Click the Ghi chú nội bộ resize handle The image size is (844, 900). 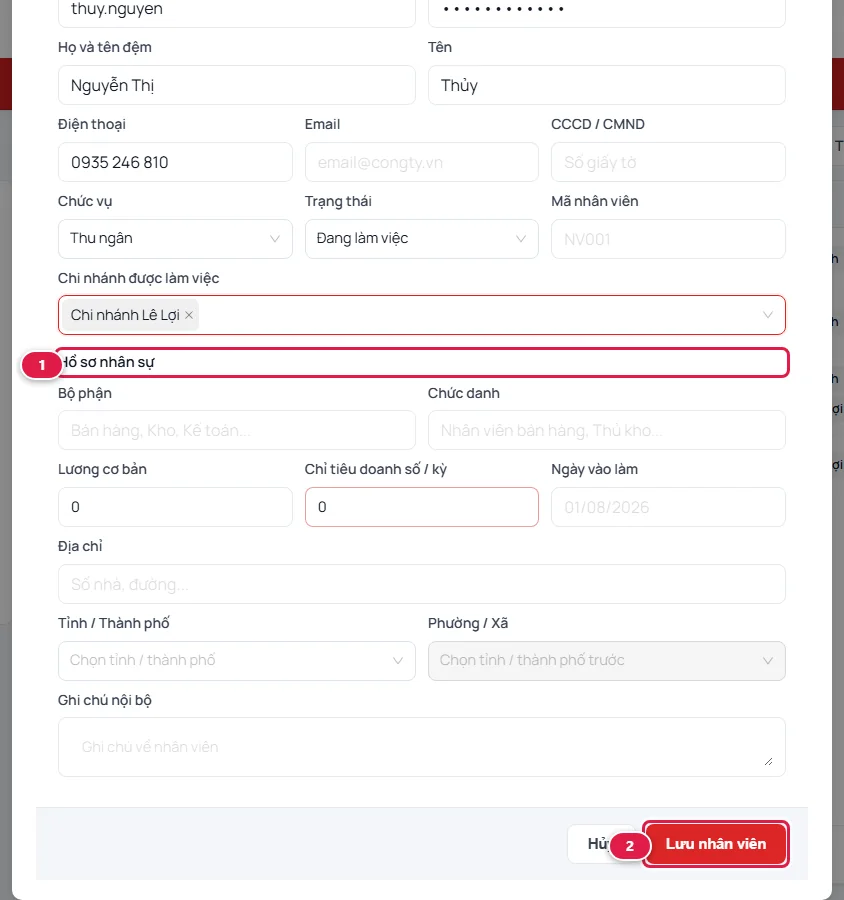tap(768, 761)
